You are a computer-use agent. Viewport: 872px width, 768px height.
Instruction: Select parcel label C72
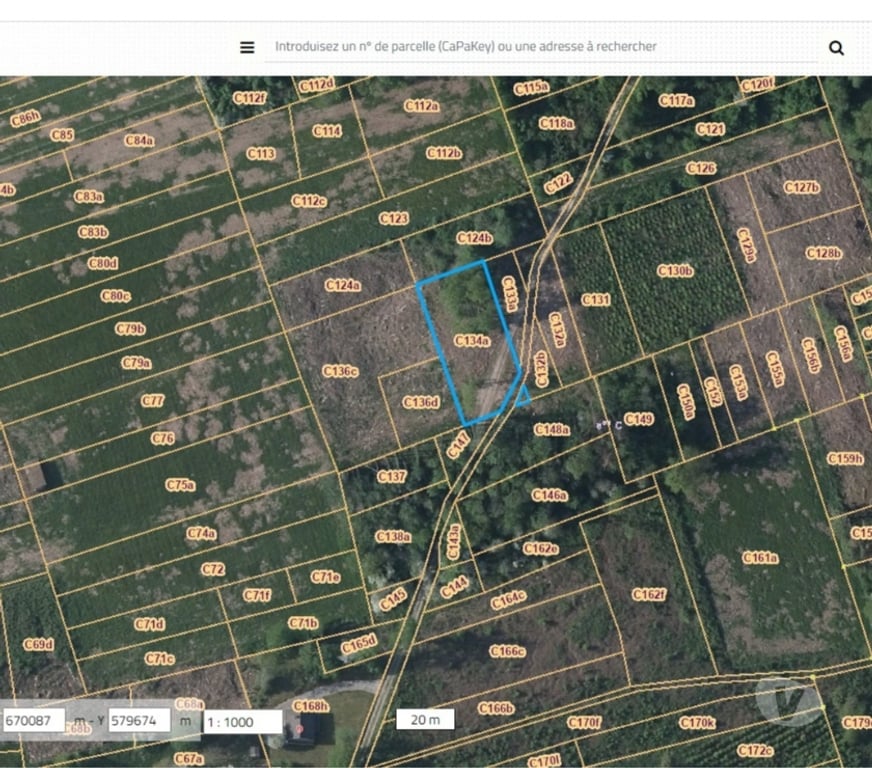[213, 569]
